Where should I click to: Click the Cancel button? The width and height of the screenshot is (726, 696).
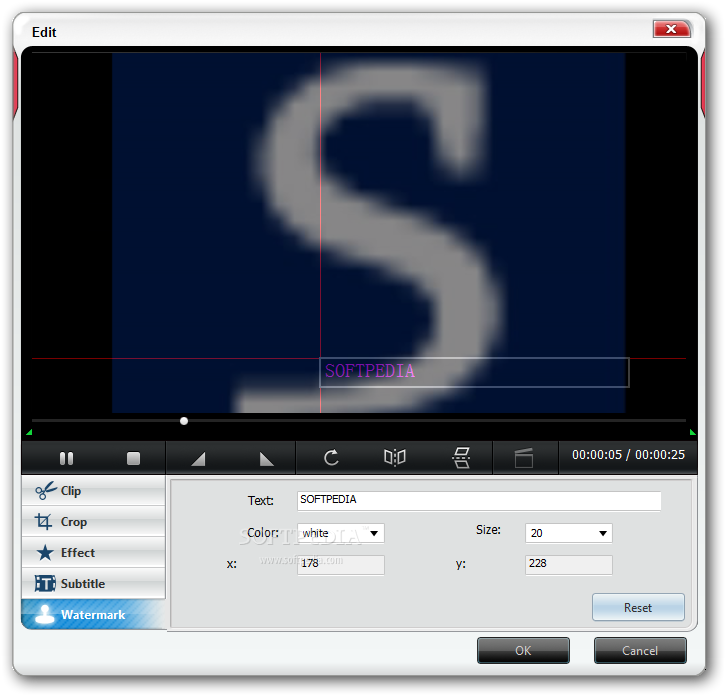point(640,650)
